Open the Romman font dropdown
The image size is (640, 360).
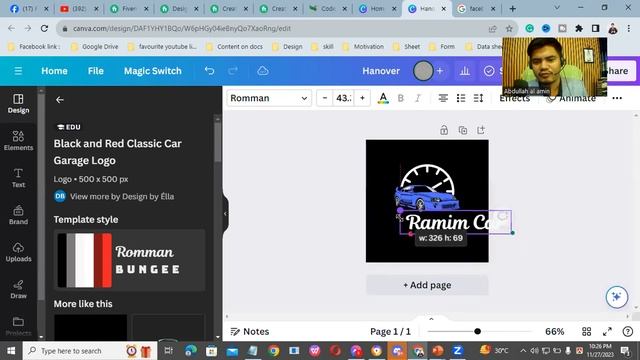(269, 98)
